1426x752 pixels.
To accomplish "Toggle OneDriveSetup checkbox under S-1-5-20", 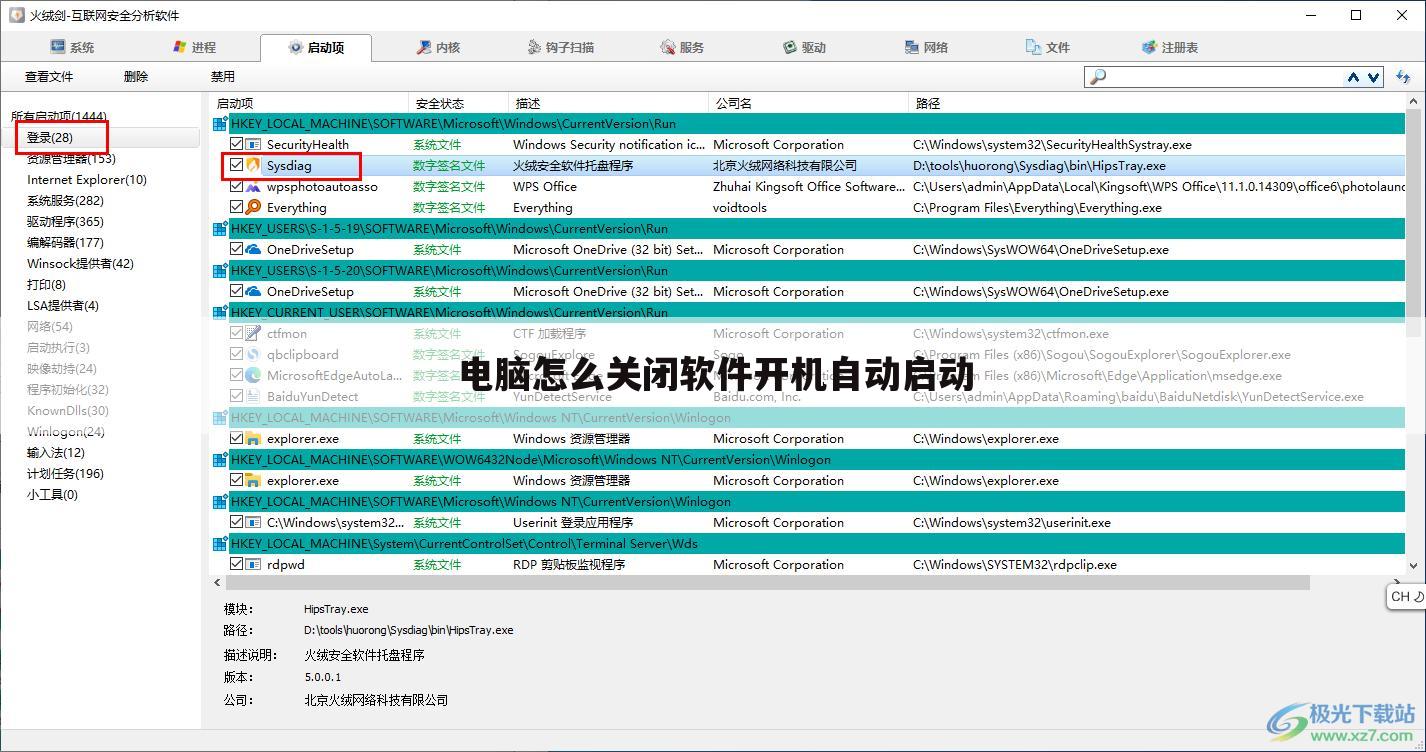I will pyautogui.click(x=236, y=292).
